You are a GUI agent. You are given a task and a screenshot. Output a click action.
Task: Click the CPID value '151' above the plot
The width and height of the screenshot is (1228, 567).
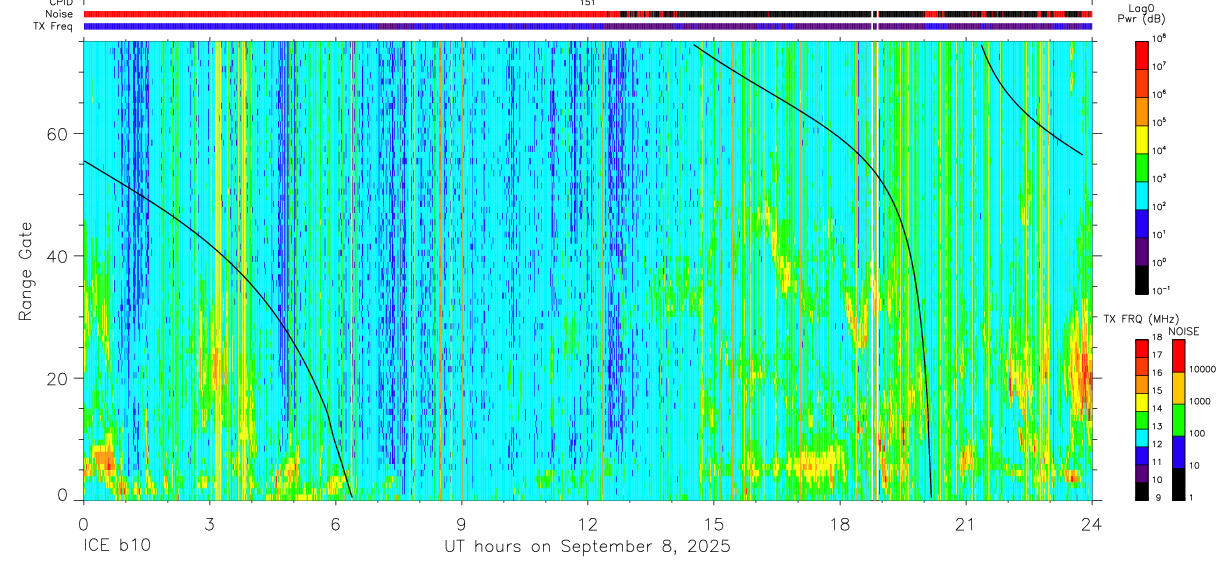(587, 3)
